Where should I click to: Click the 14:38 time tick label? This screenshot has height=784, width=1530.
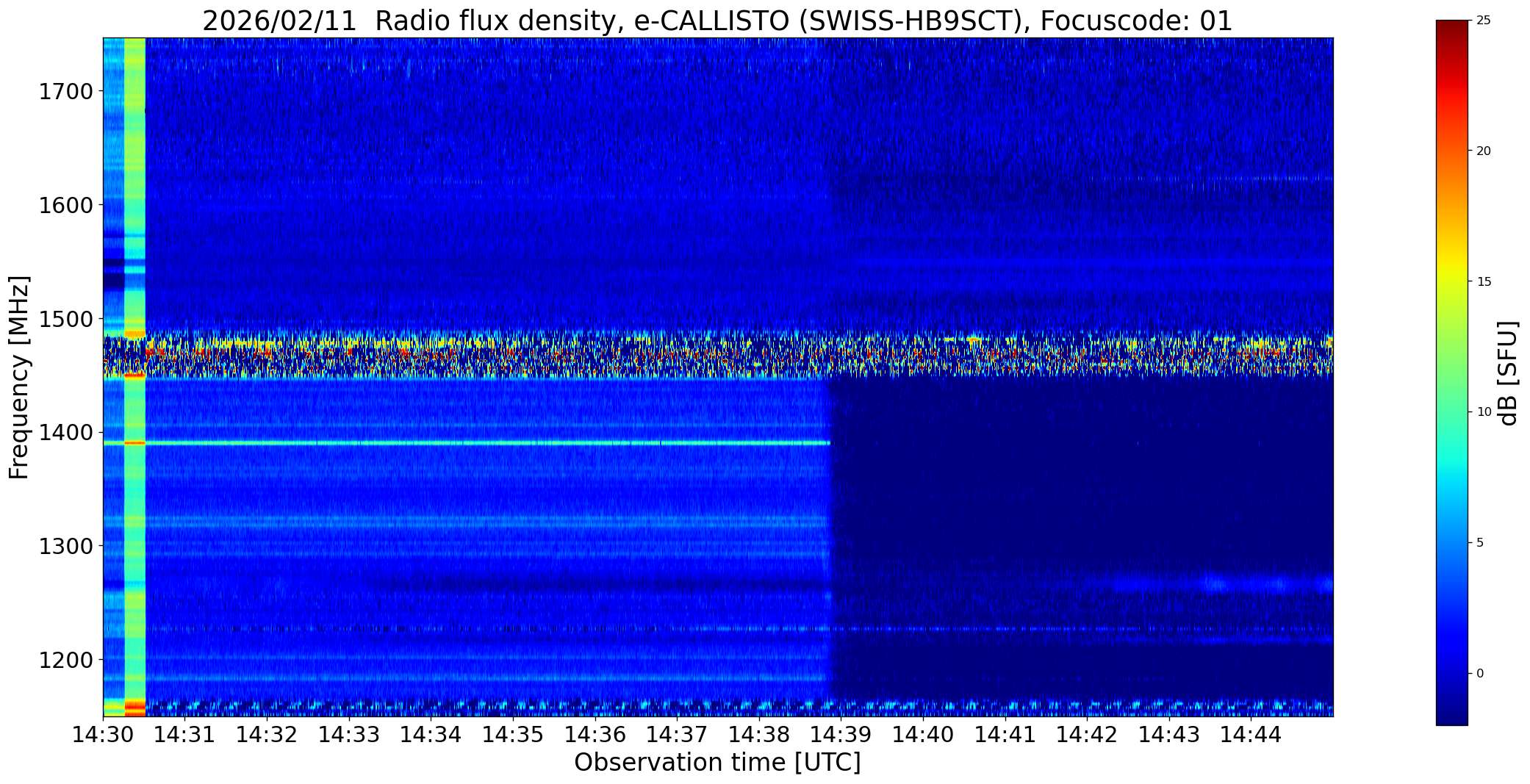point(759,734)
